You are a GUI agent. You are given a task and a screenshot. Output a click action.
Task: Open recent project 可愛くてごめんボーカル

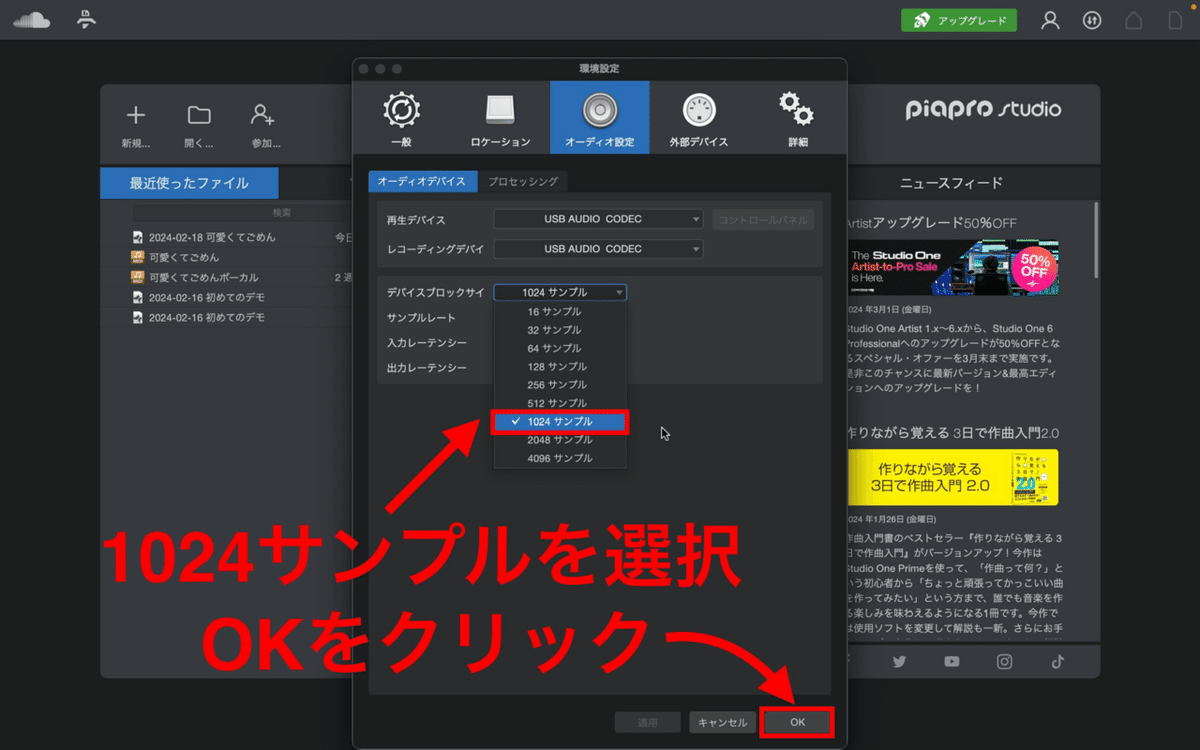203,277
